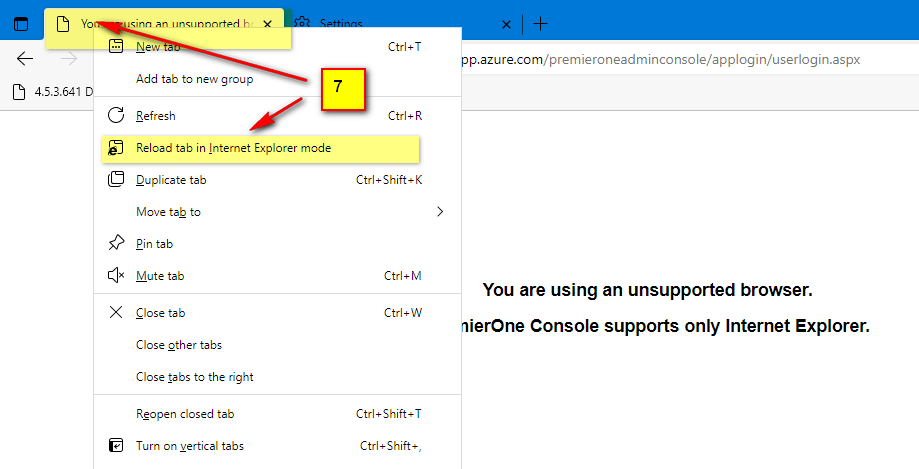The image size is (919, 469).
Task: Select Close tabs to the right
Action: (x=278, y=377)
